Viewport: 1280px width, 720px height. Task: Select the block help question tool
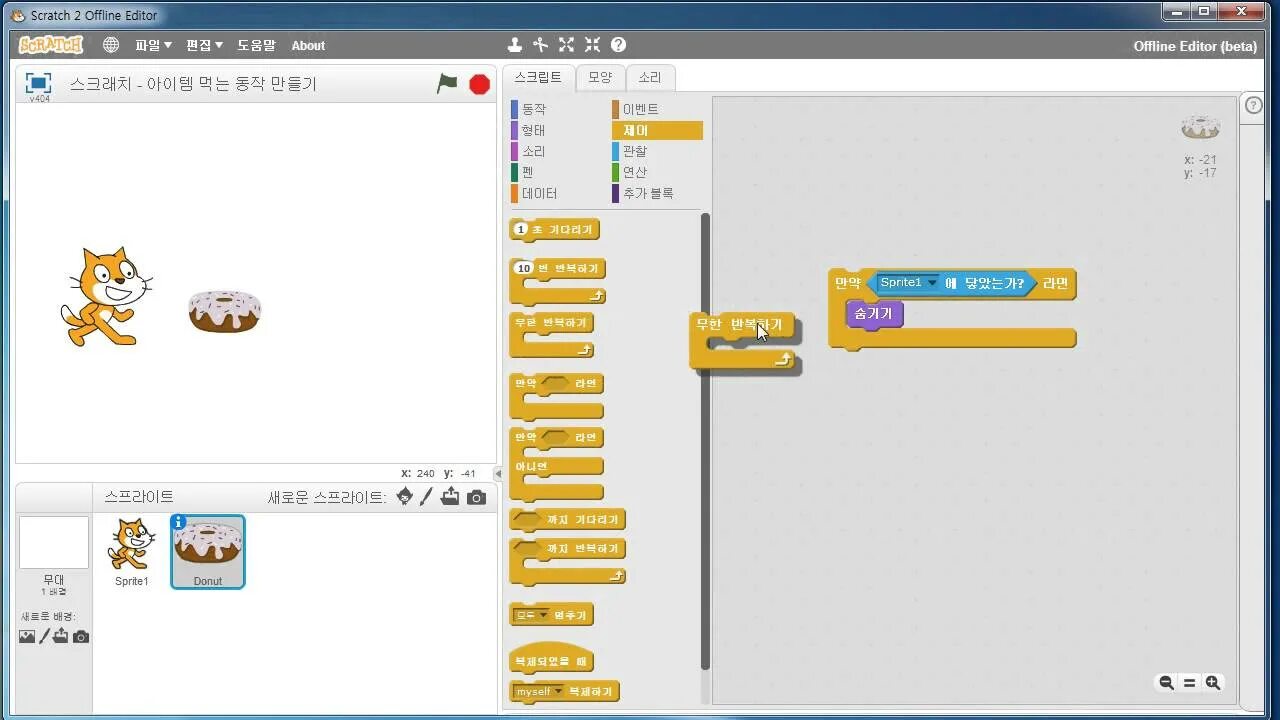pyautogui.click(x=619, y=45)
